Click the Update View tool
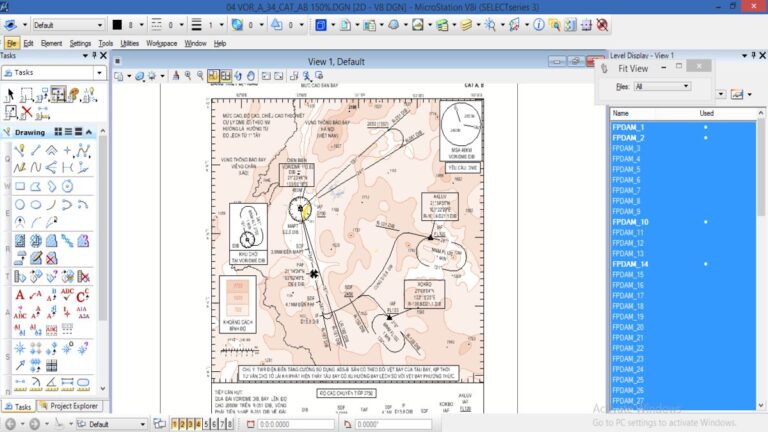Viewport: 768px width, 432px height. pos(176,75)
